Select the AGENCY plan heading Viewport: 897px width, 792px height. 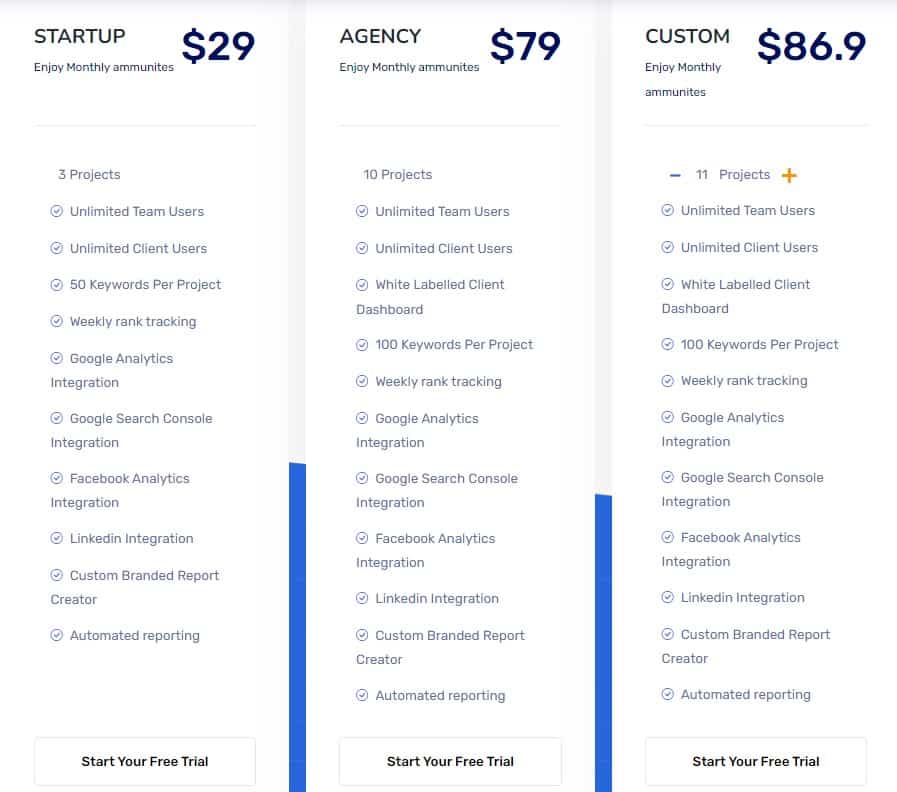(380, 35)
